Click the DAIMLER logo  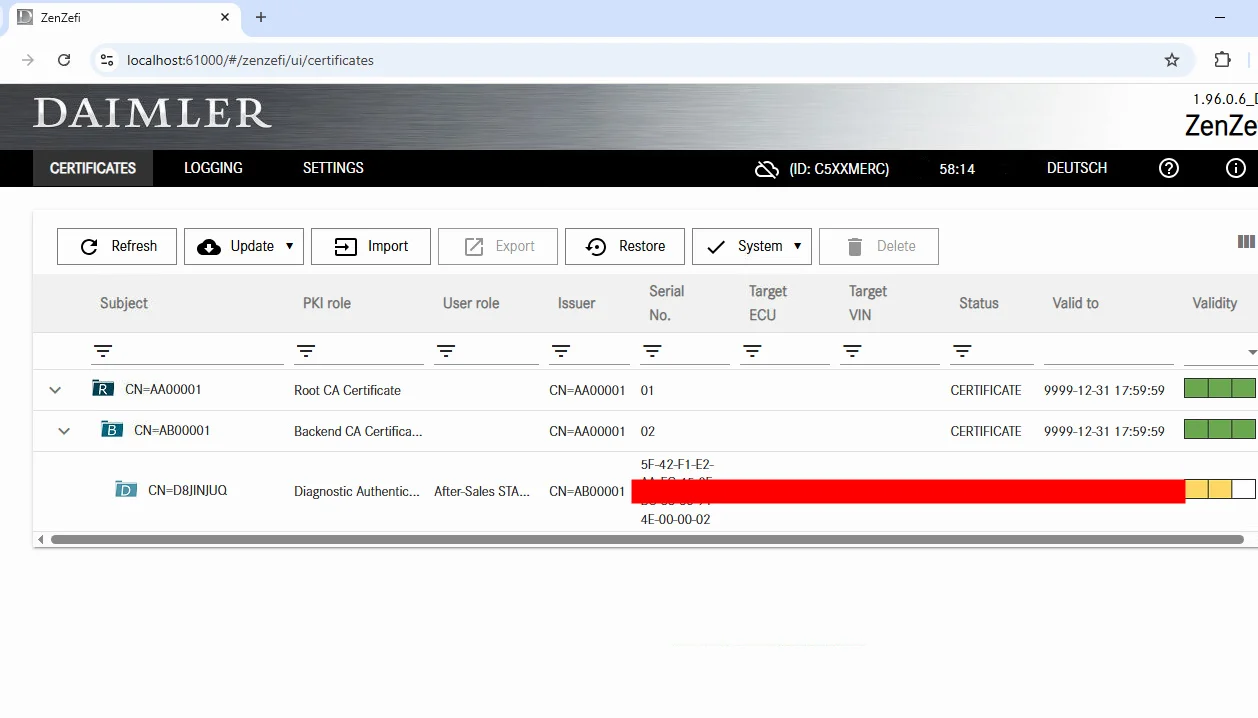152,113
